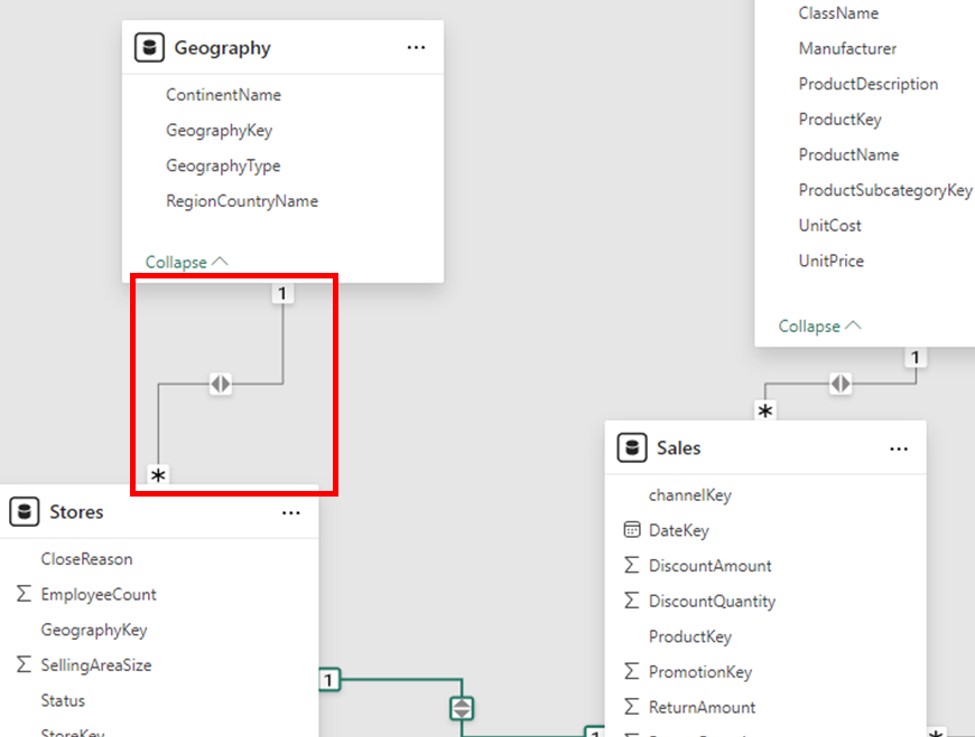Select the Stores-Sales green relationship direction icon

[460, 708]
